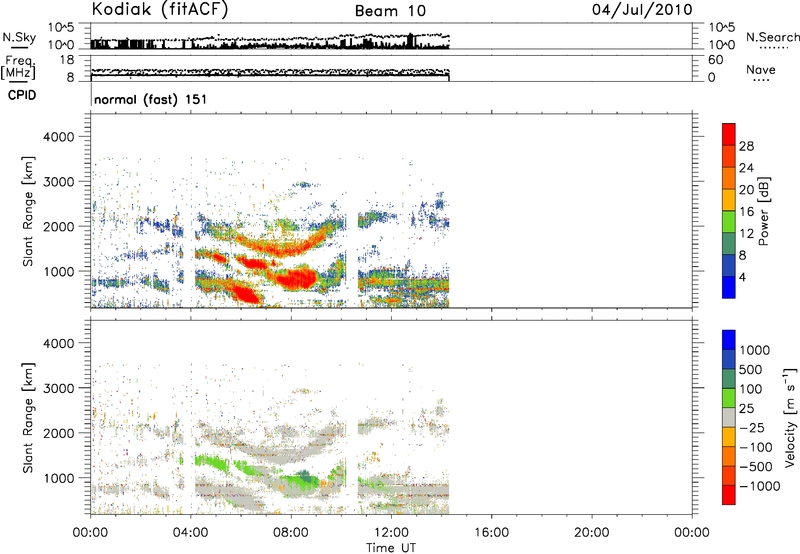The image size is (800, 554).
Task: Click the 'normal (fast) 151' text
Action: [x=151, y=99]
